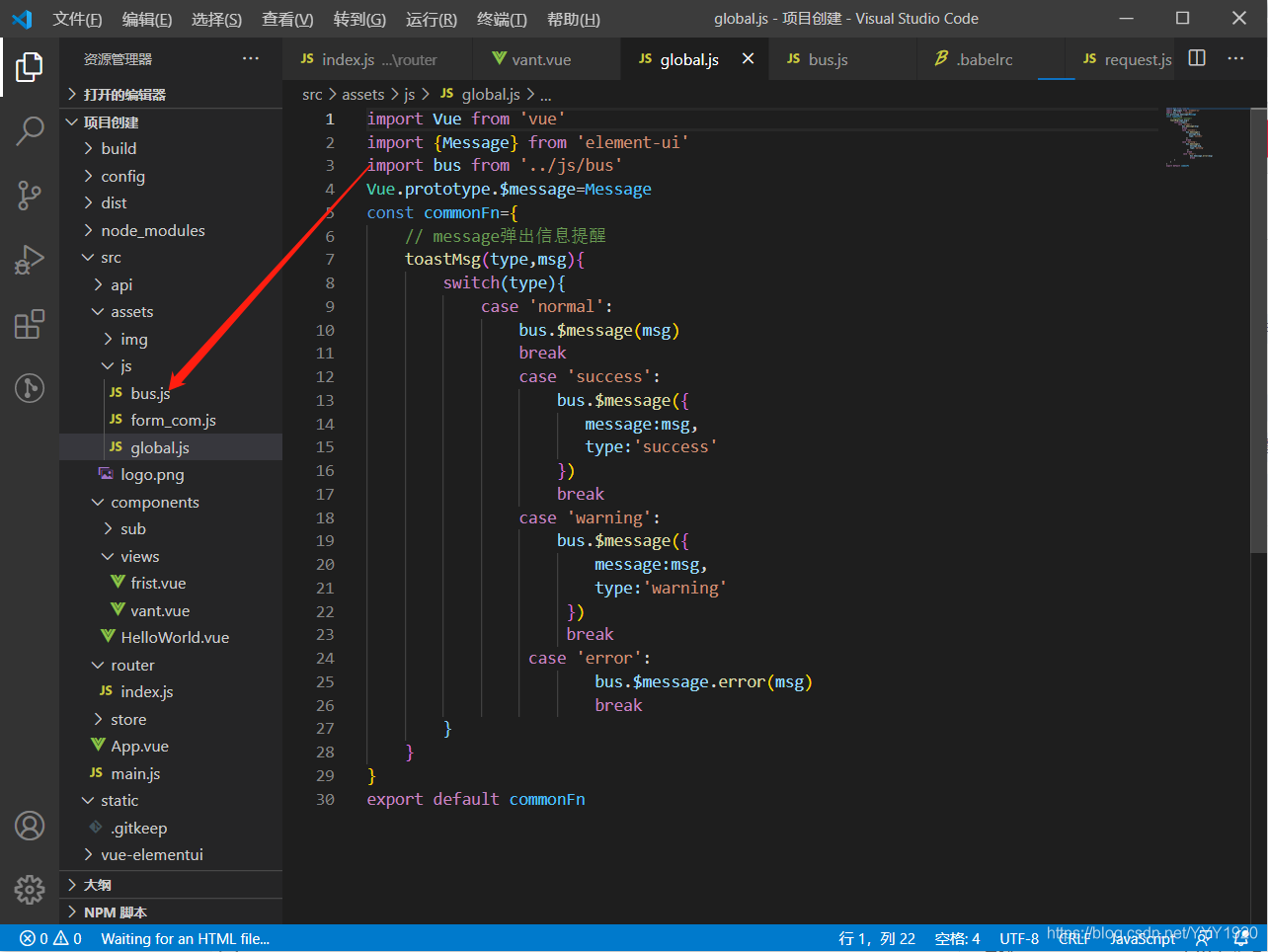Expand the api folder
The image size is (1268, 952).
coord(171,284)
